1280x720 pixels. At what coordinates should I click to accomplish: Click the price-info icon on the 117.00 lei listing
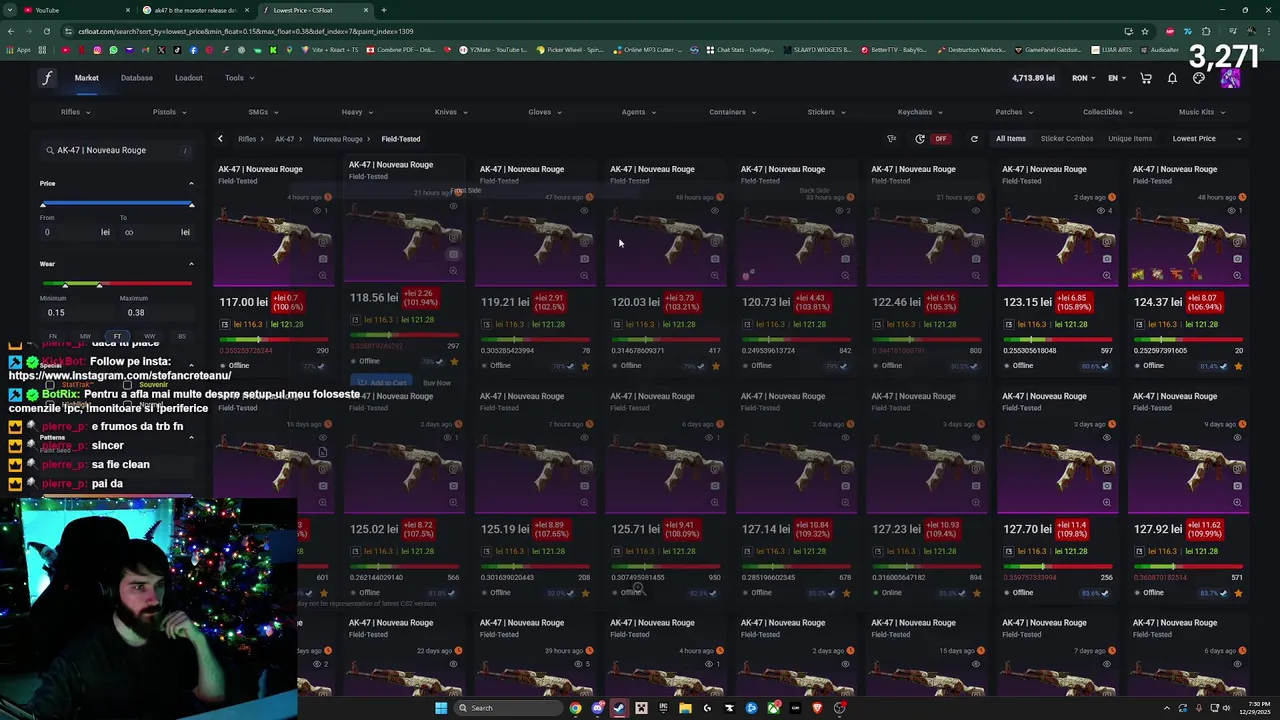point(226,324)
